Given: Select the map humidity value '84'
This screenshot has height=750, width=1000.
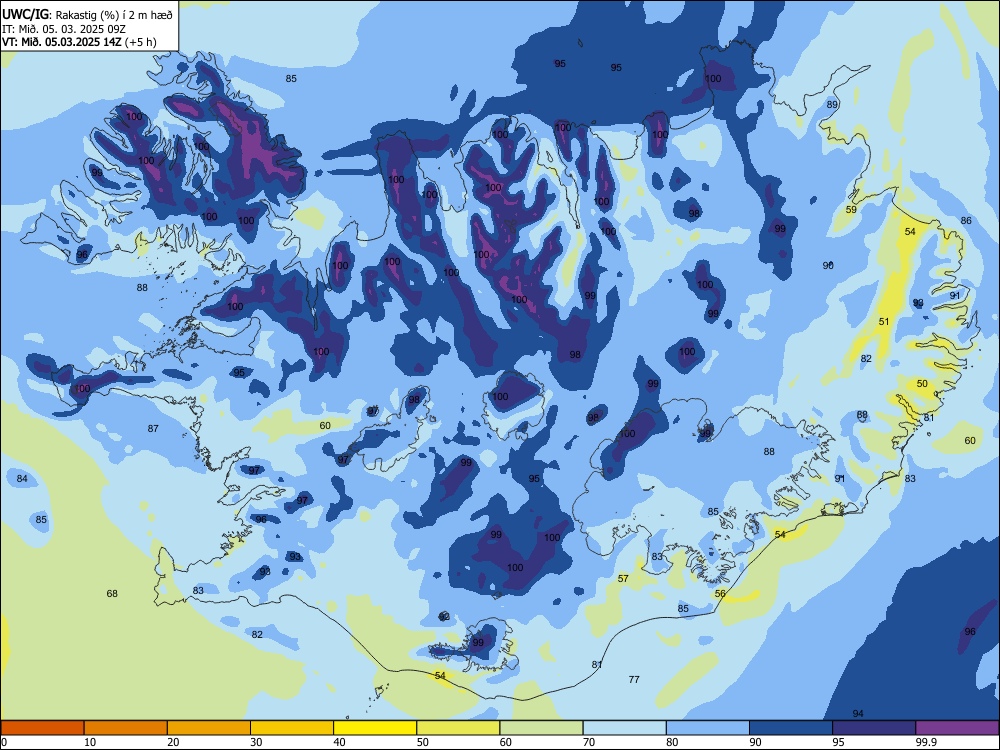Looking at the screenshot, I should (x=22, y=478).
